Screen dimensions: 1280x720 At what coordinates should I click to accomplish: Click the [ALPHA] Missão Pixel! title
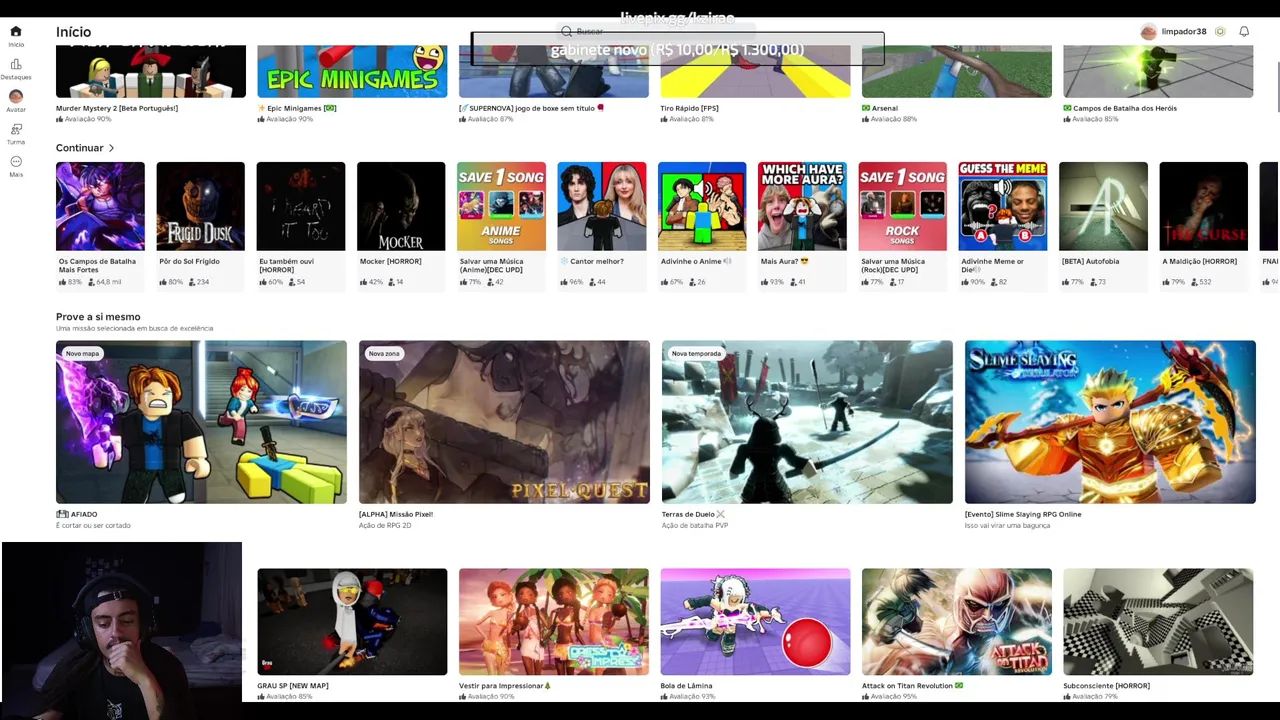[x=396, y=514]
